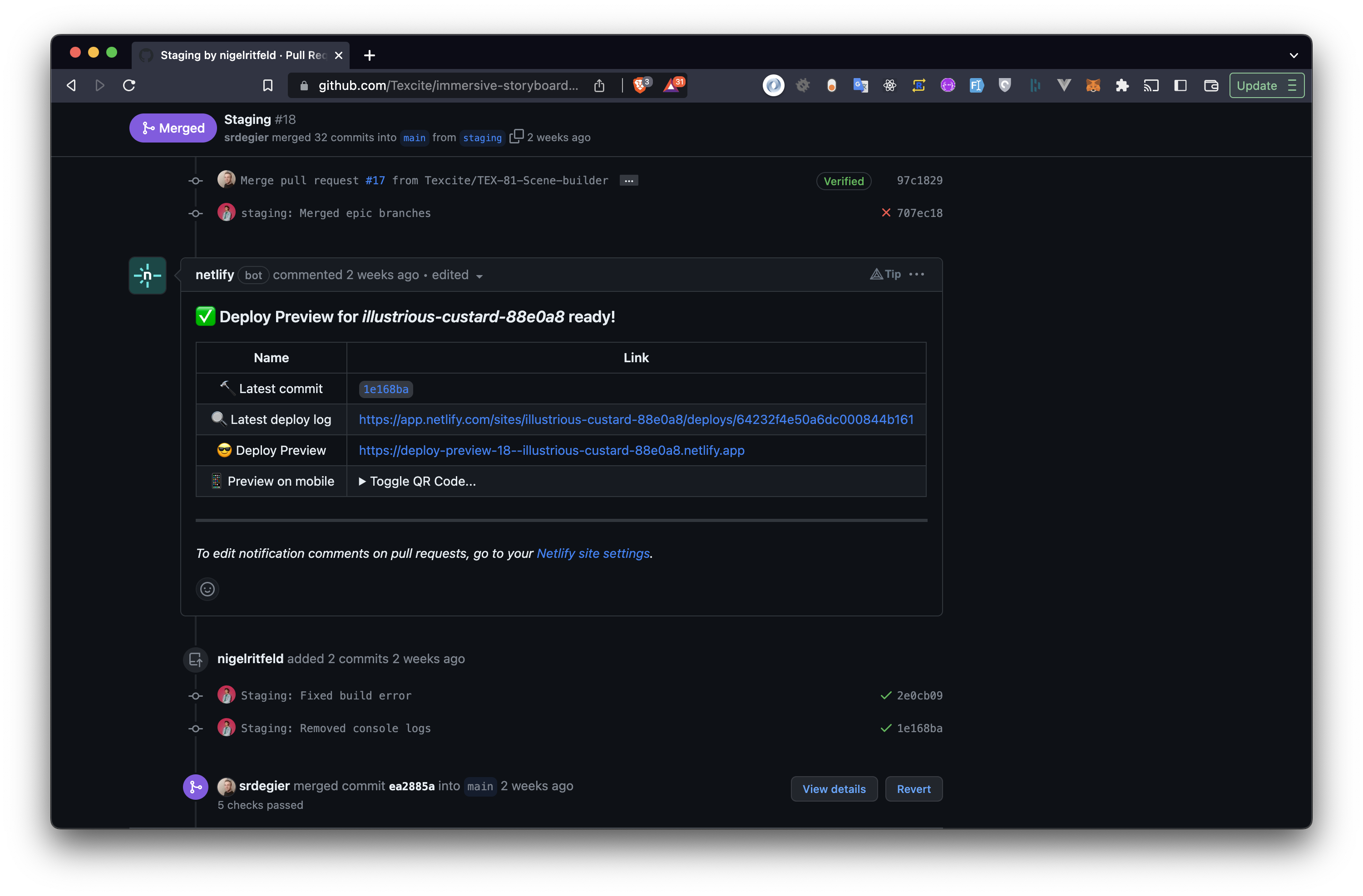Image resolution: width=1363 pixels, height=896 pixels.
Task: Open the netlify bot avatar
Action: tap(147, 276)
